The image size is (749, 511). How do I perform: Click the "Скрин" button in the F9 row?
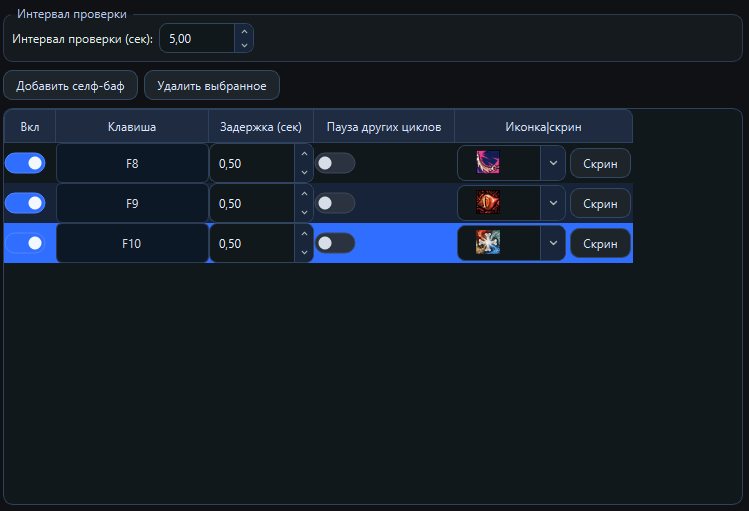(x=600, y=203)
